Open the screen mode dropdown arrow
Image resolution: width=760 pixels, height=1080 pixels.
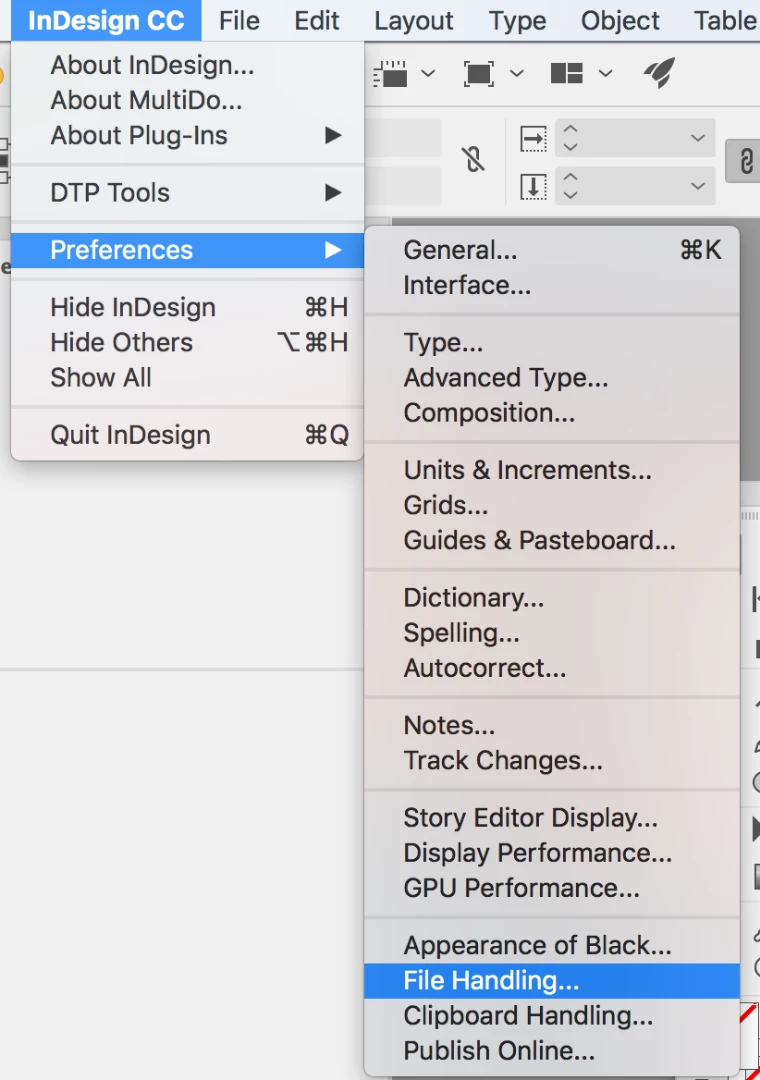[517, 73]
